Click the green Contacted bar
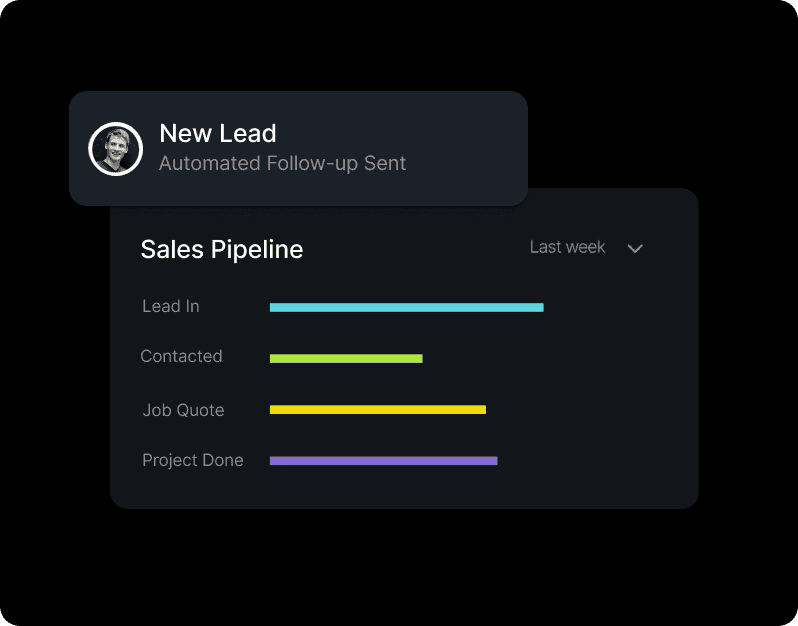This screenshot has height=626, width=798. click(x=346, y=358)
